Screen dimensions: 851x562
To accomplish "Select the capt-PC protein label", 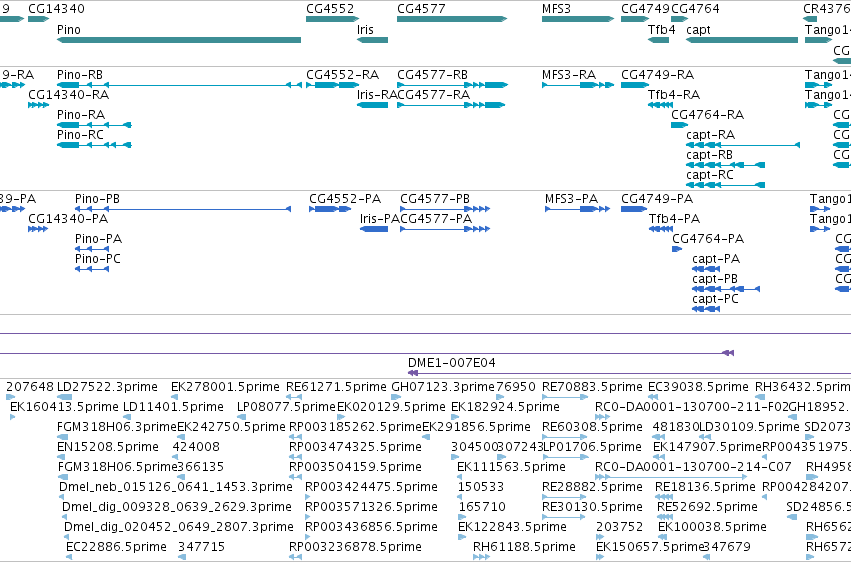I will click(715, 299).
